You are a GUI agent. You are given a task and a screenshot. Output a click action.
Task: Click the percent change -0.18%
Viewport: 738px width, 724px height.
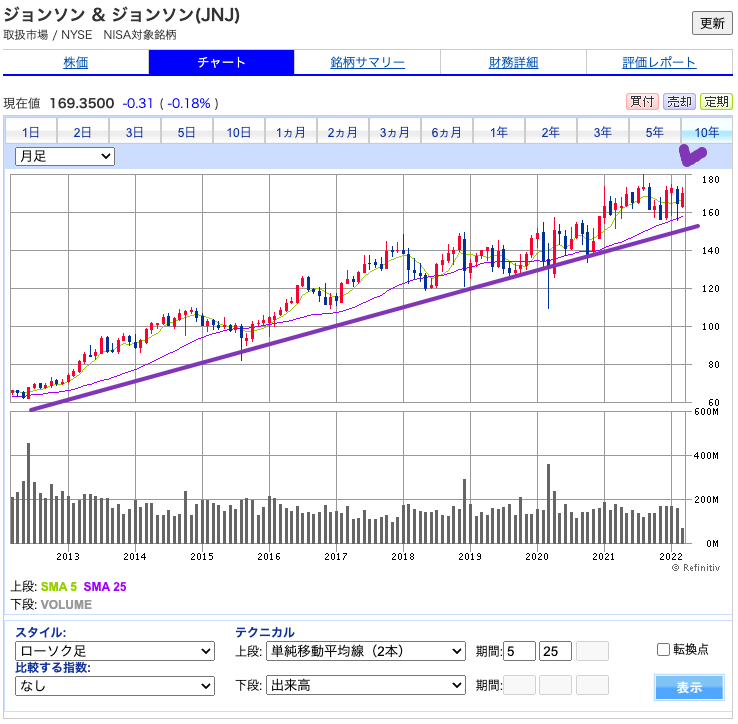189,103
